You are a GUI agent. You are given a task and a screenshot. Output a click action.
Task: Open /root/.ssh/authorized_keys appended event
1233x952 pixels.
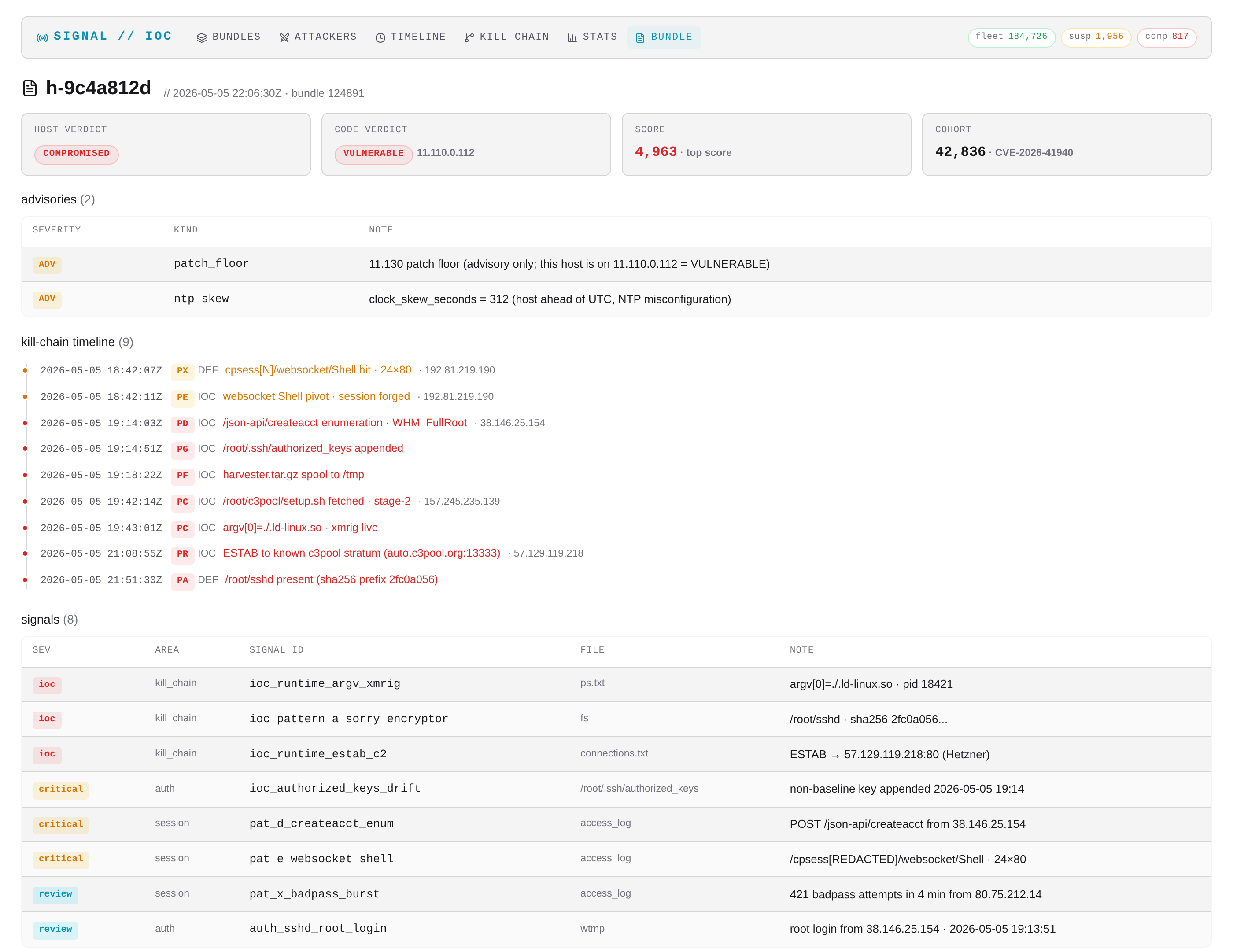[313, 448]
